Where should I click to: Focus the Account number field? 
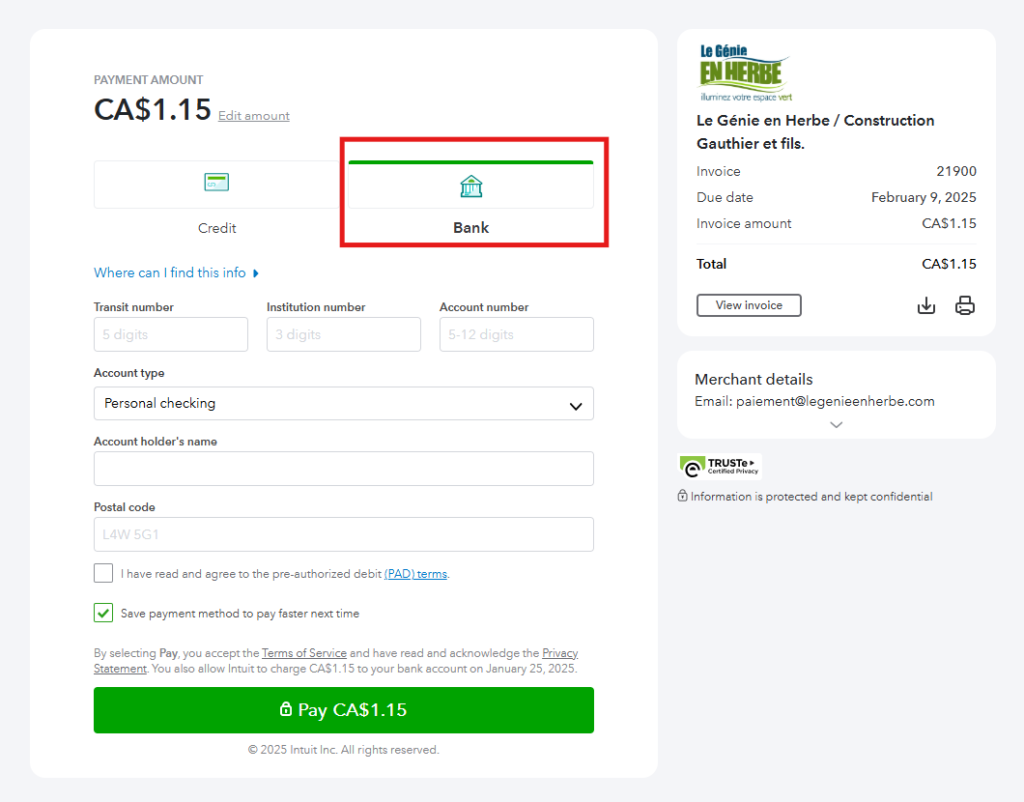(517, 334)
